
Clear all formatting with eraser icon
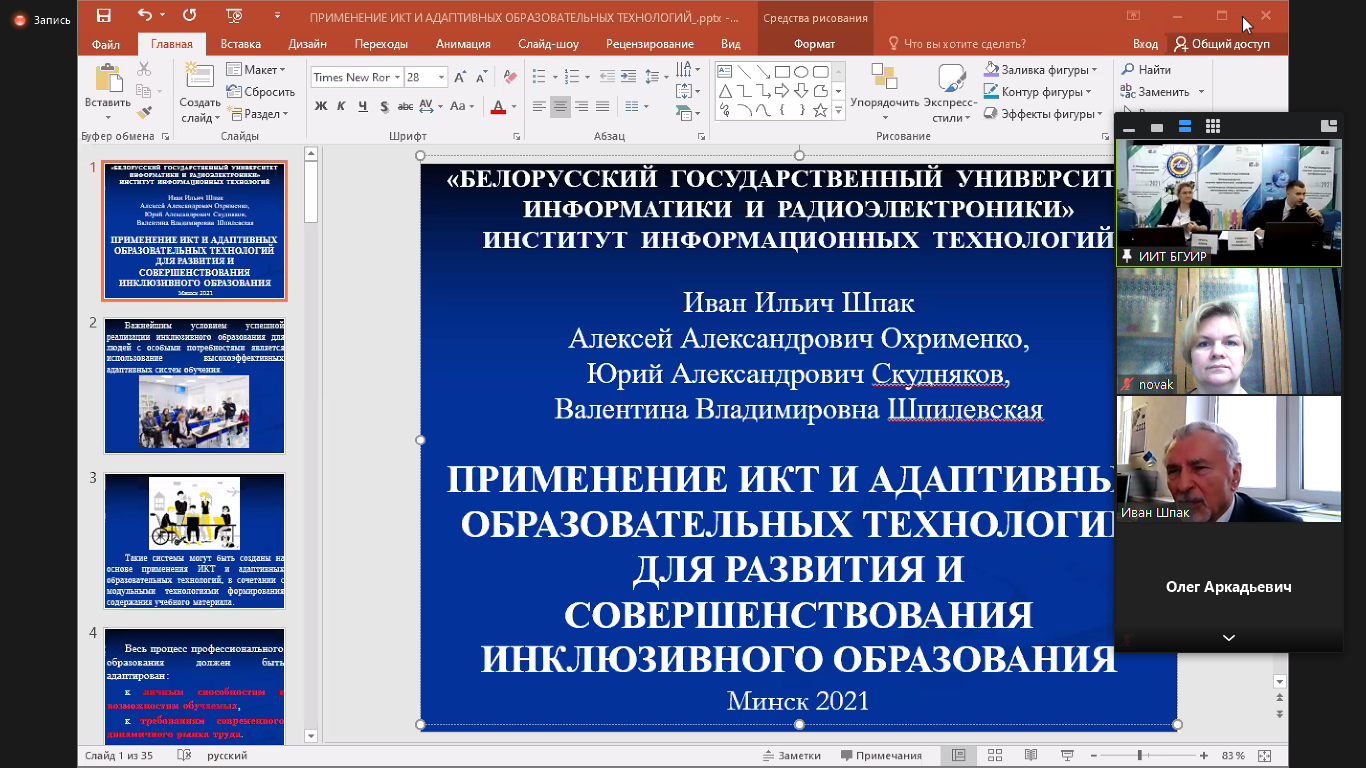point(510,77)
